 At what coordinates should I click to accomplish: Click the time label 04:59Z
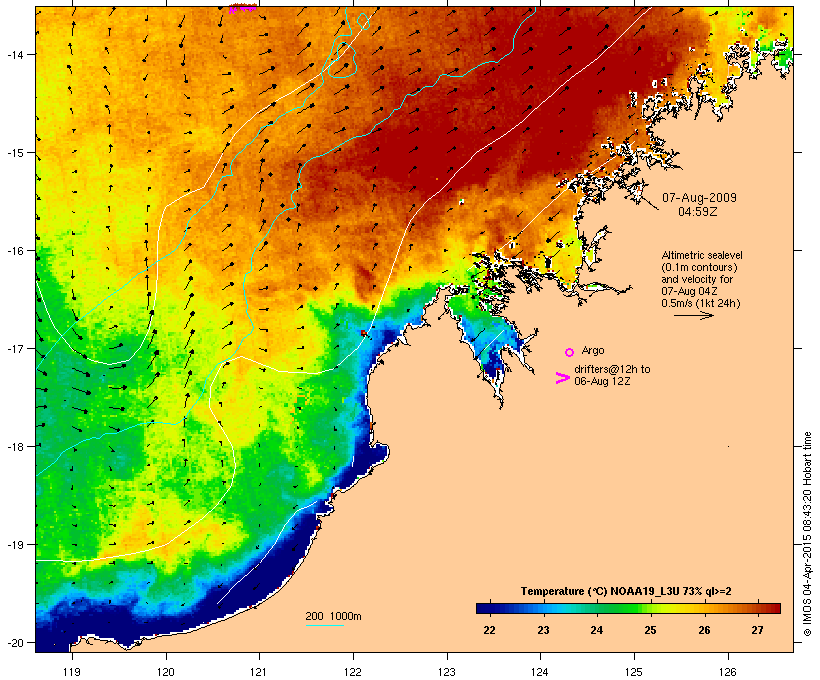[698, 212]
